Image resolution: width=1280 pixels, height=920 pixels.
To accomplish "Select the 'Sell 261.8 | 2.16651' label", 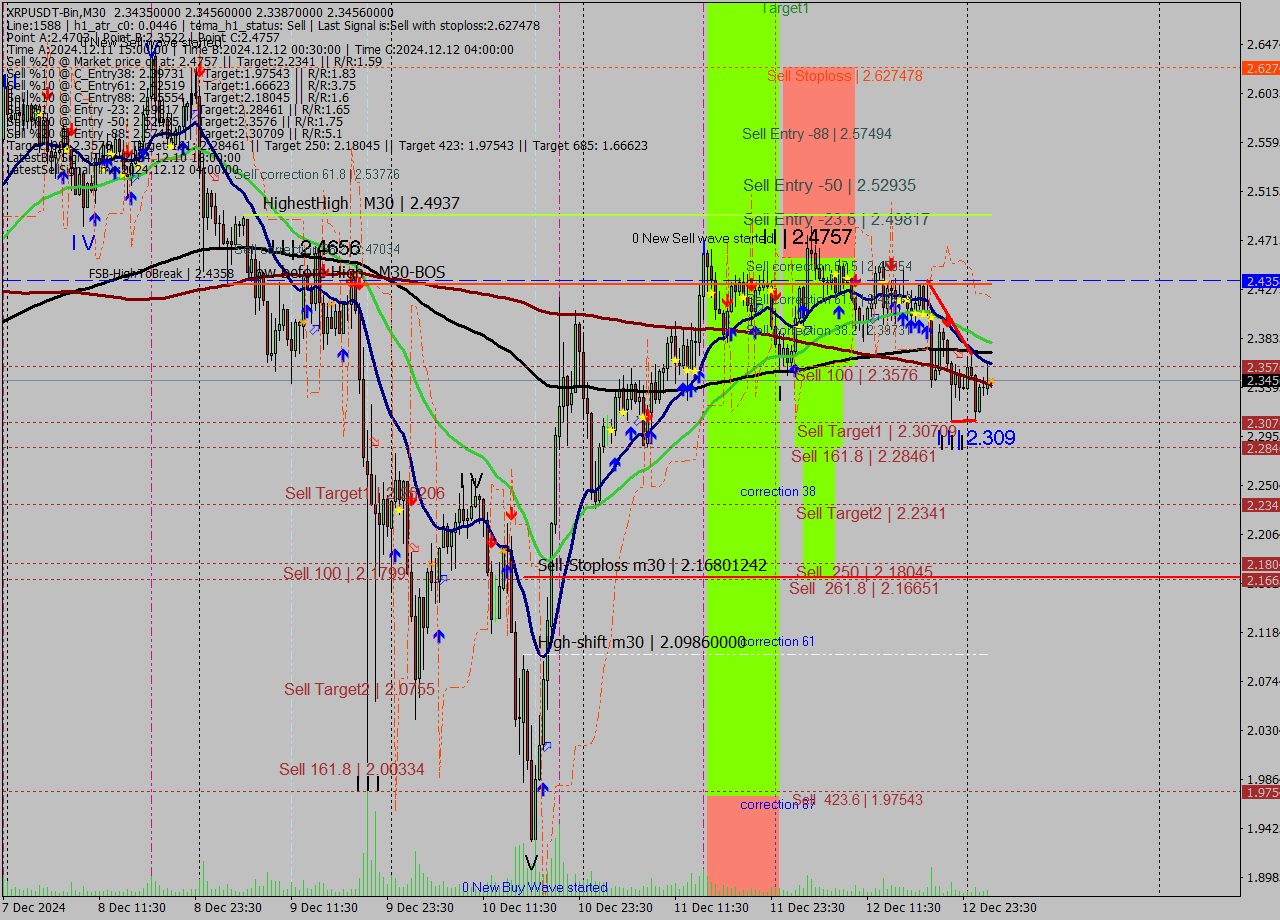I will (864, 589).
